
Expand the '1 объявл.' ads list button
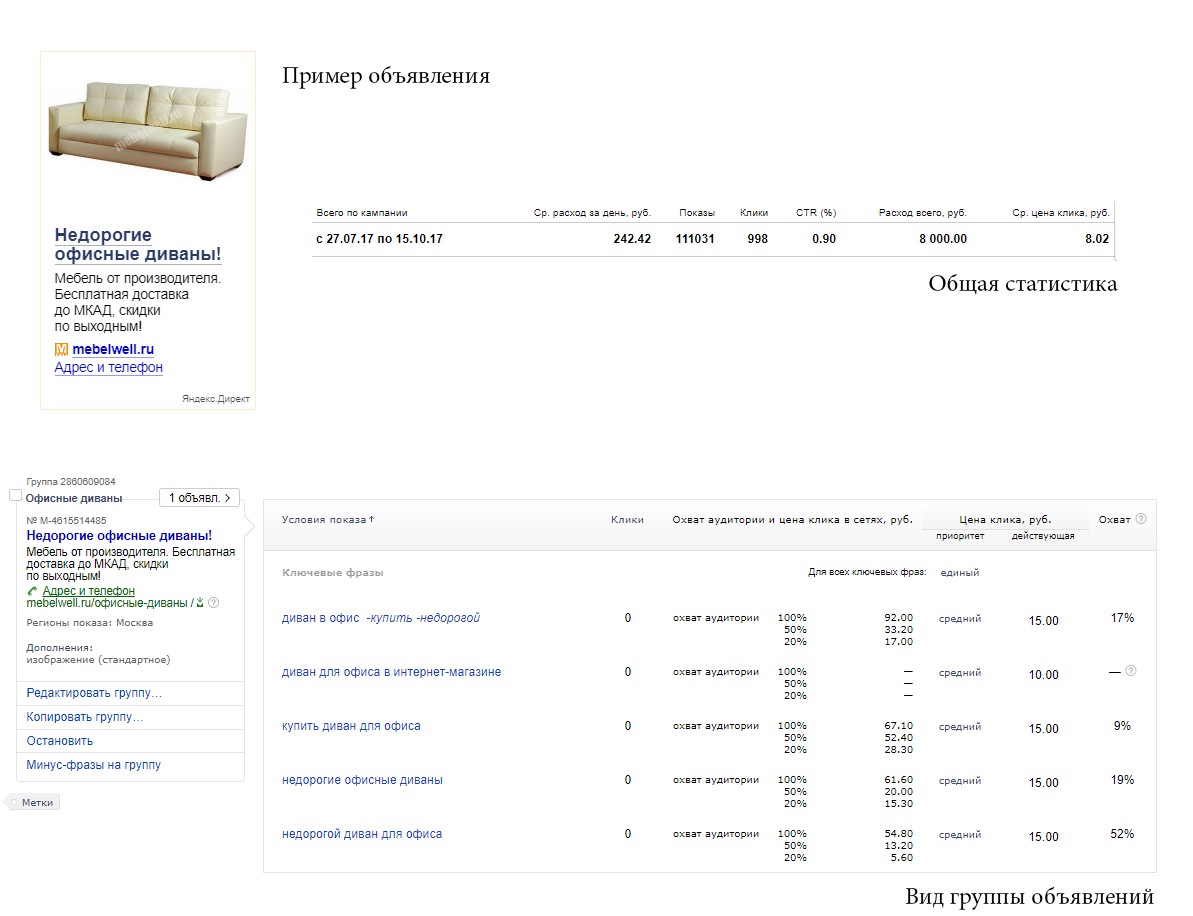coord(199,498)
